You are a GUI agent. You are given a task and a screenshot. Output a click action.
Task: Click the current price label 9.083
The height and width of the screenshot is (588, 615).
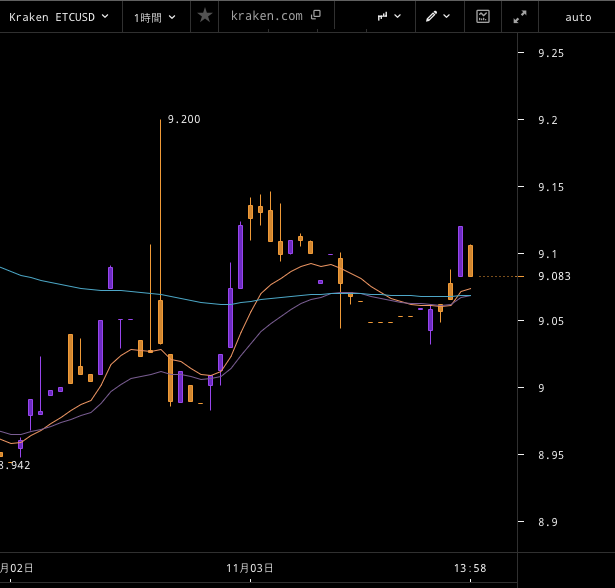click(x=554, y=277)
